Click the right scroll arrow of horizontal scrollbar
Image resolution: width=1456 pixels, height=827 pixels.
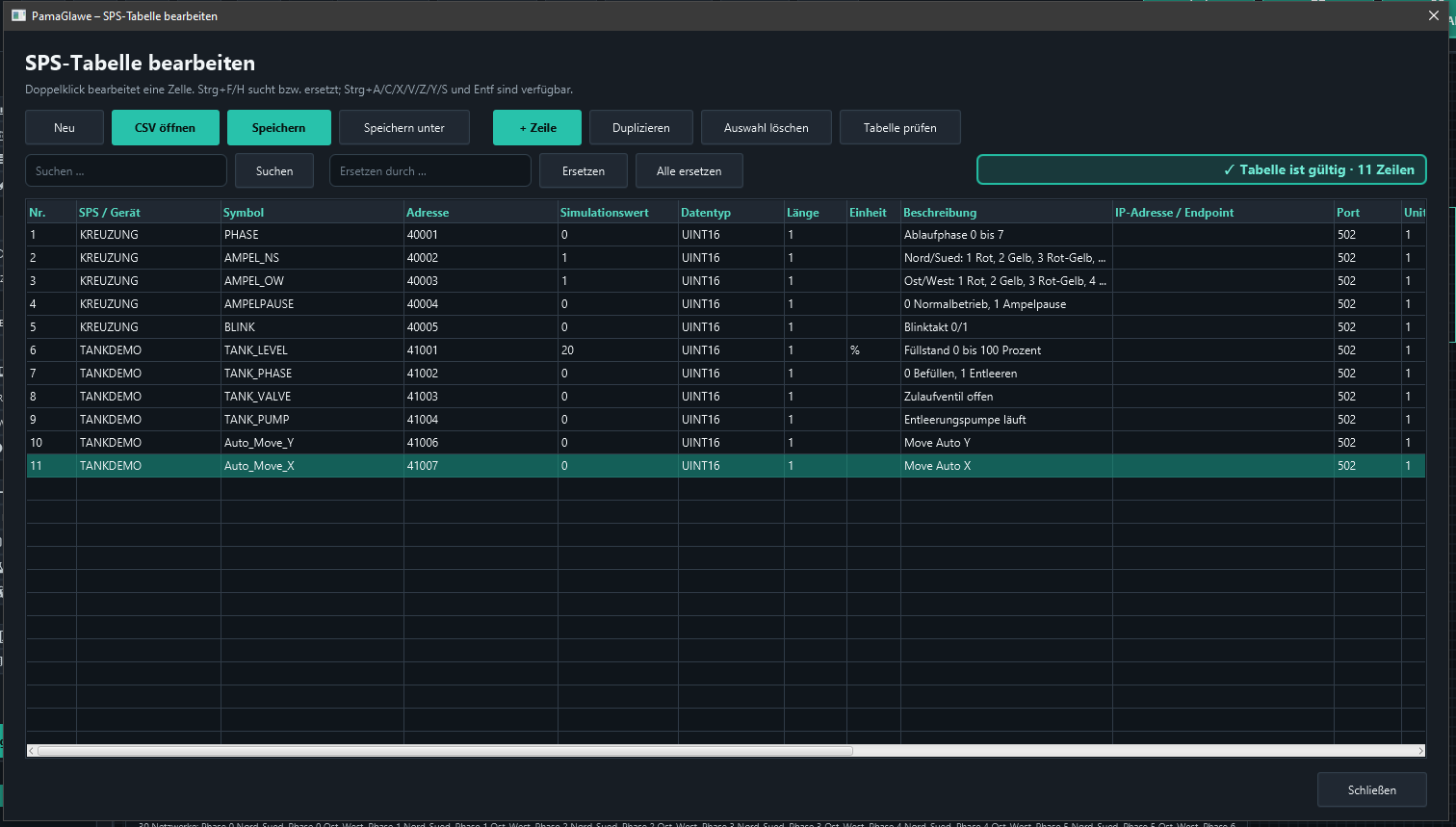[1421, 751]
